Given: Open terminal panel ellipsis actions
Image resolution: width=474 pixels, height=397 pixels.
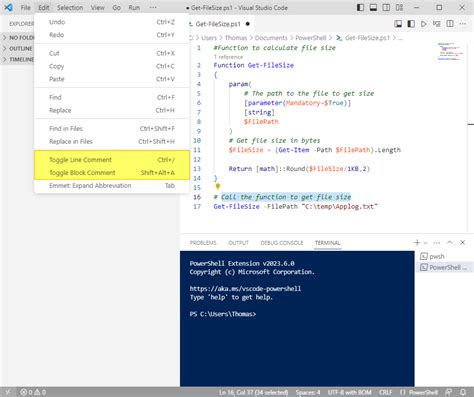Looking at the screenshot, I should [437, 243].
